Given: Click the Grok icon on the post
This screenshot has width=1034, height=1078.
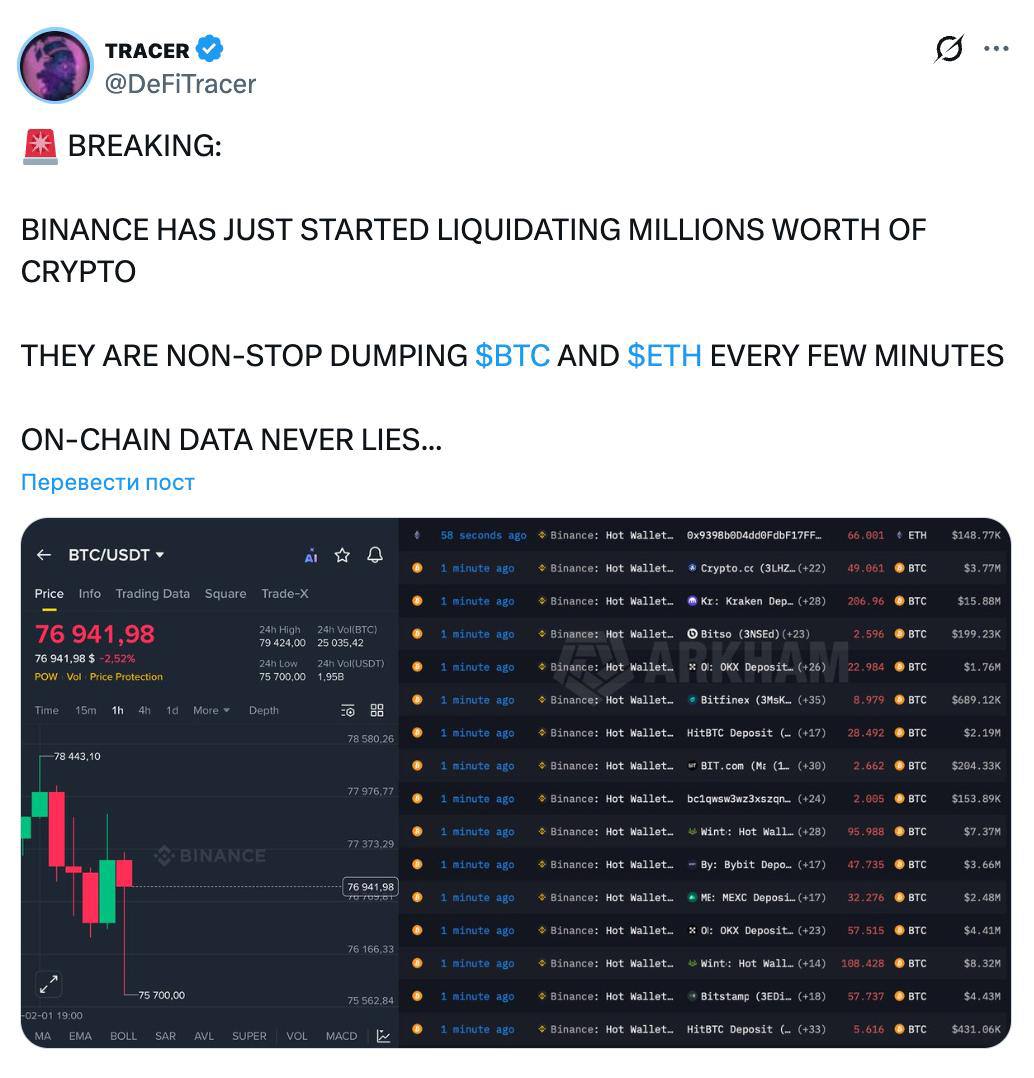Looking at the screenshot, I should click(x=948, y=49).
